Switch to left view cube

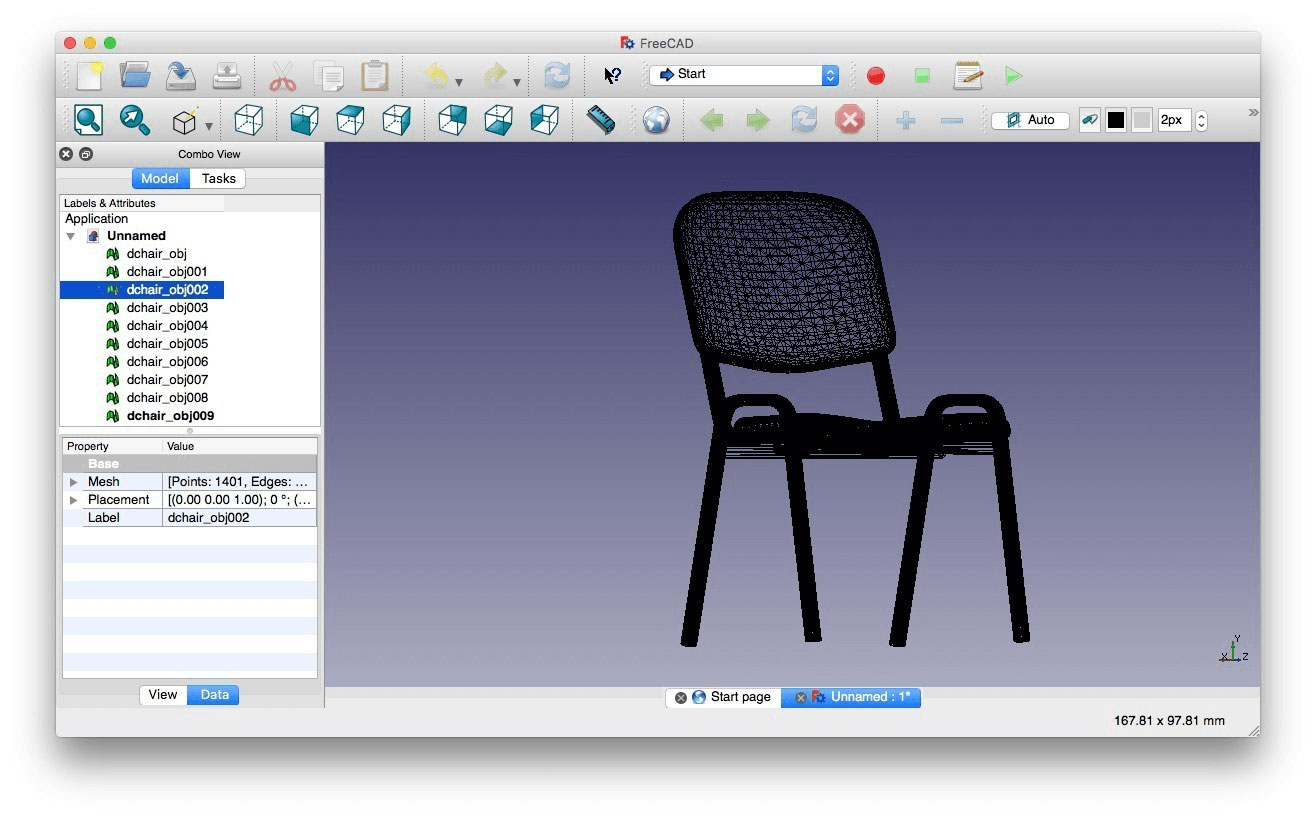pos(544,120)
